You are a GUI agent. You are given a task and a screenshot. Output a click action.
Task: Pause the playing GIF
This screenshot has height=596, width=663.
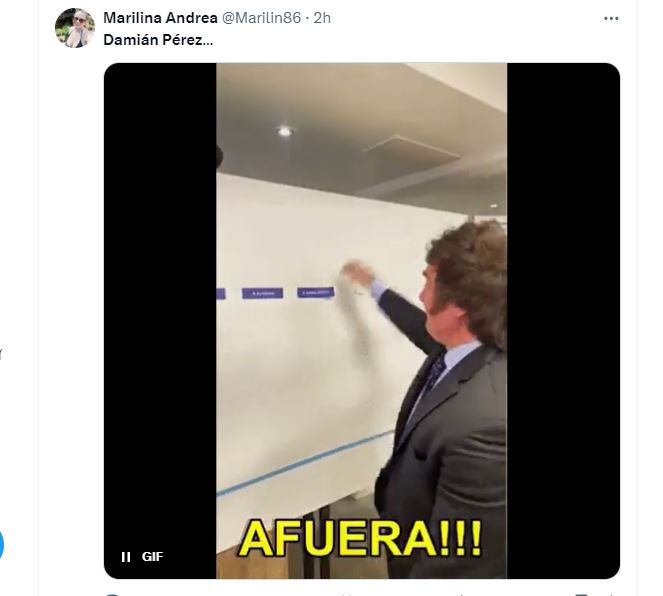(126, 557)
